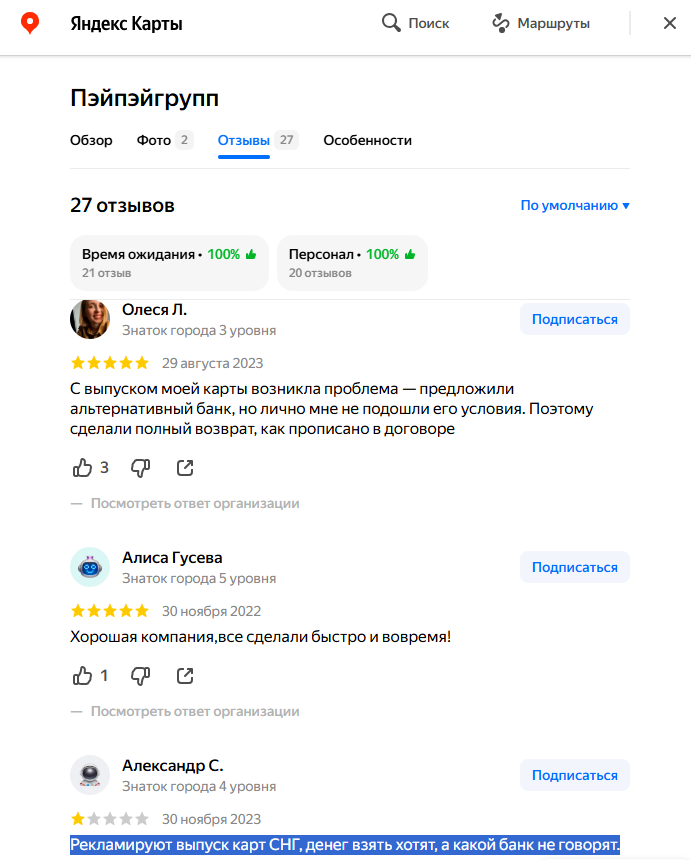Close the Yandex Maps panel
Screen dimensions: 691x860
click(x=670, y=23)
